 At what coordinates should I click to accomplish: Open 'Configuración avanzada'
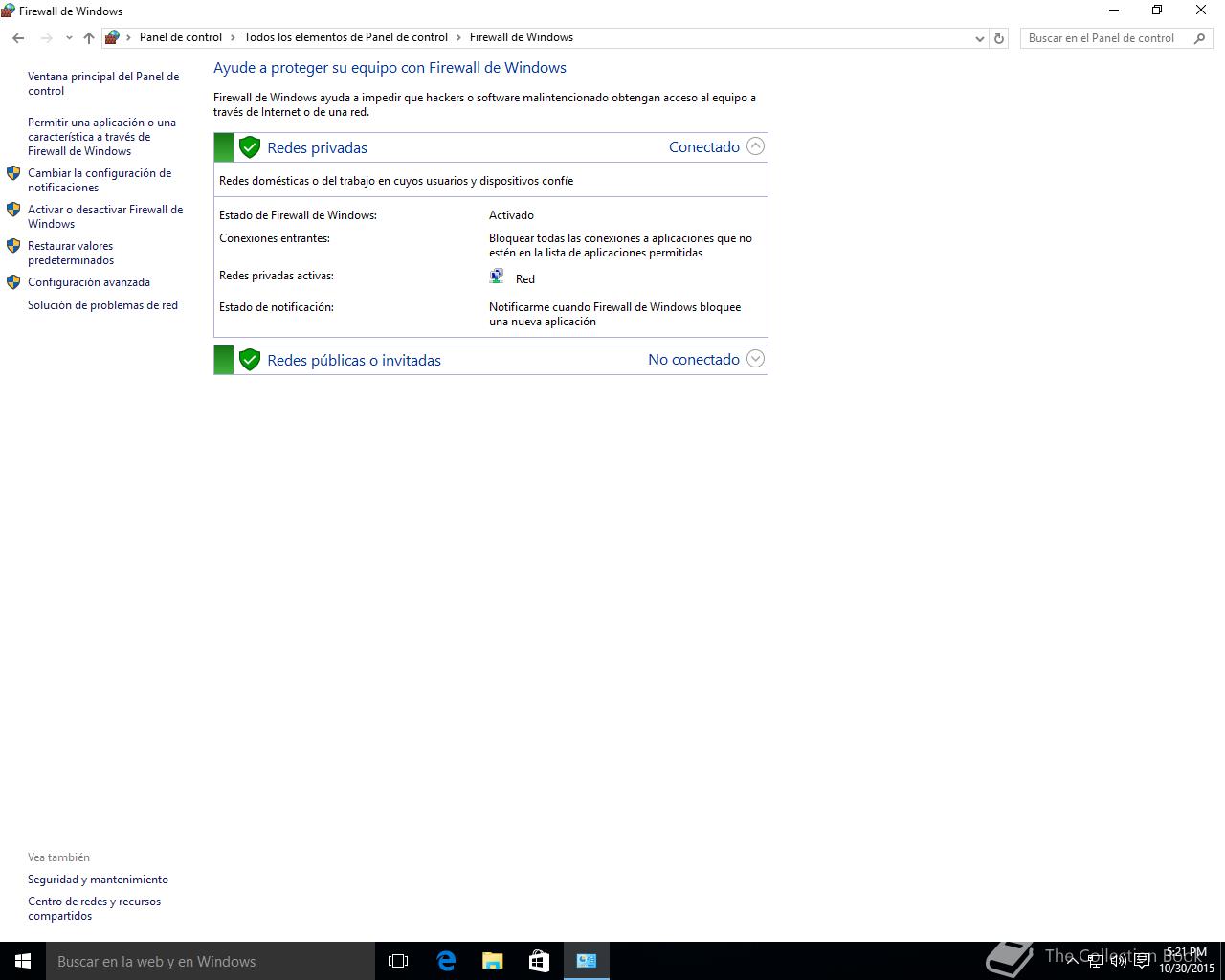click(x=89, y=282)
